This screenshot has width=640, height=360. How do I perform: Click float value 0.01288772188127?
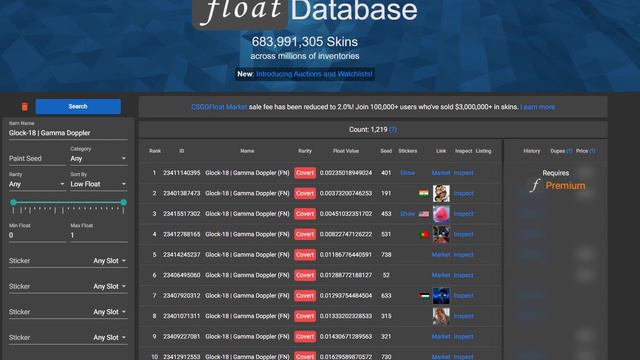[x=346, y=275]
